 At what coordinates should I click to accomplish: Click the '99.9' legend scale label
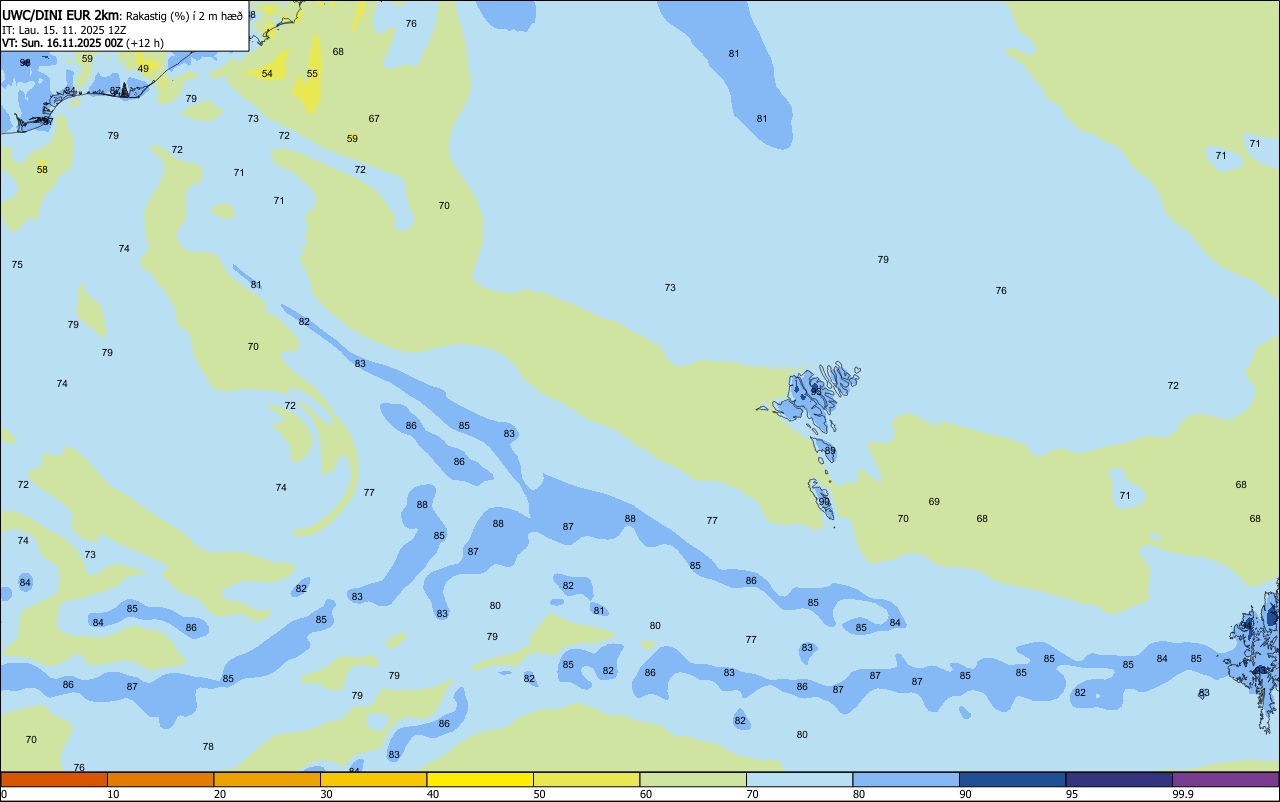point(1183,794)
